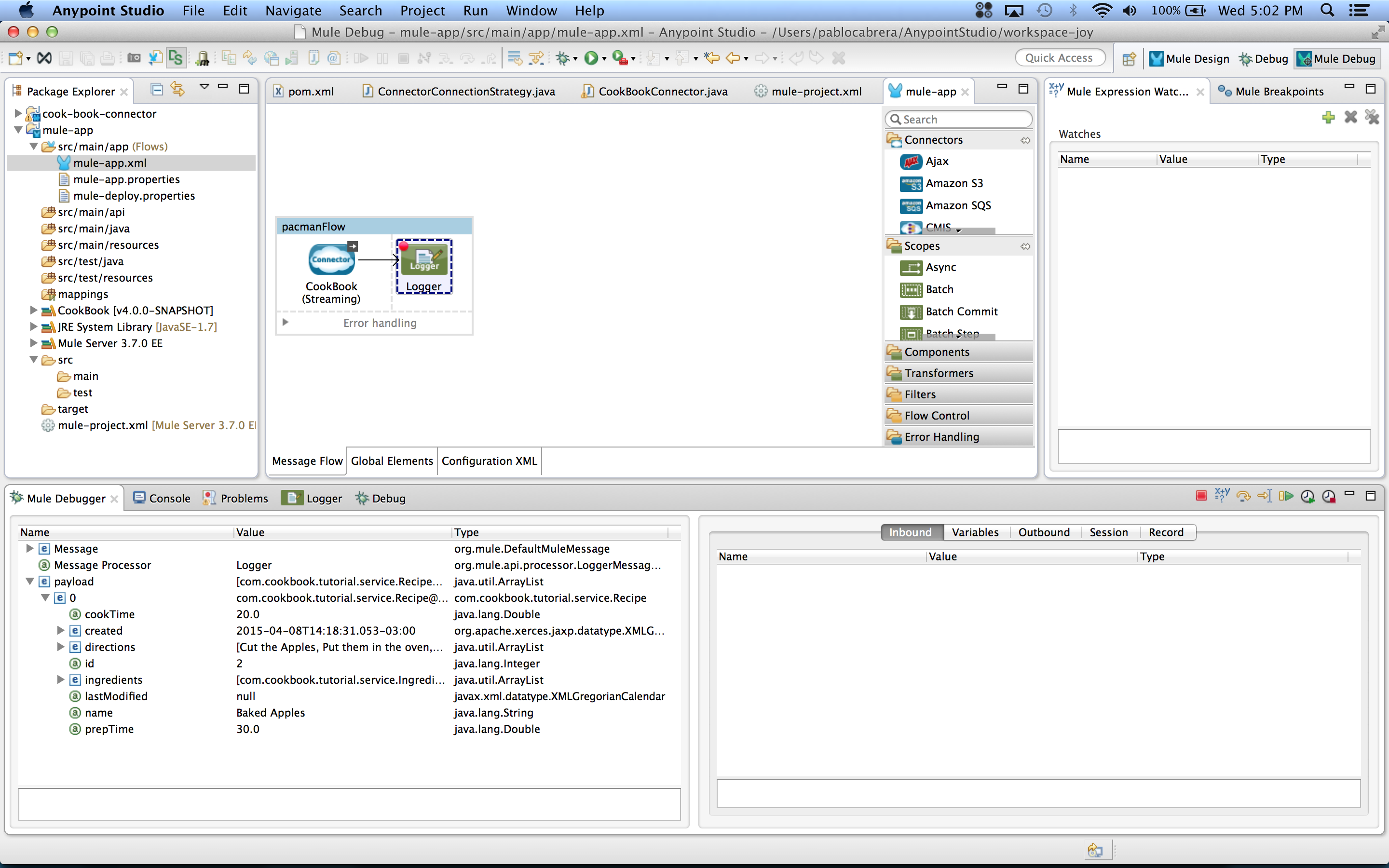Toggle the Session tab in debugger
Image resolution: width=1389 pixels, height=868 pixels.
(x=1108, y=531)
